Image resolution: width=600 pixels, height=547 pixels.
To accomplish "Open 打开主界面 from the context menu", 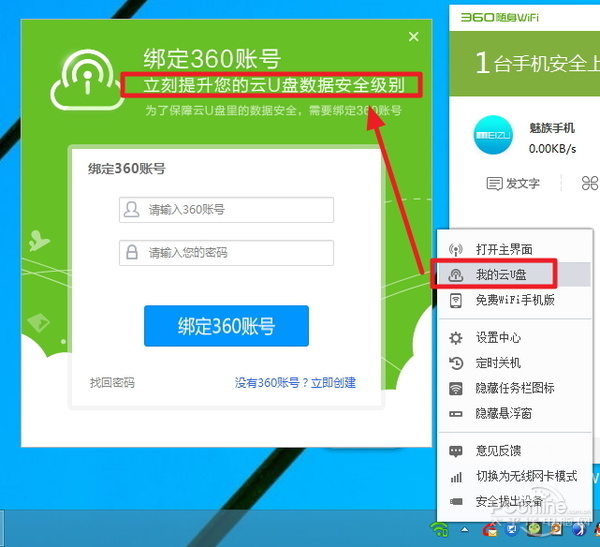I will [x=504, y=249].
